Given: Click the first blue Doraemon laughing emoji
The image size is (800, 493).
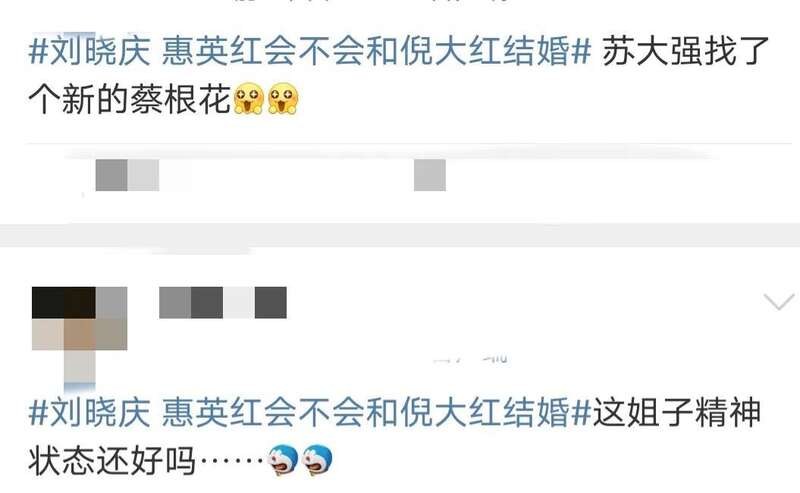Looking at the screenshot, I should click(283, 460).
